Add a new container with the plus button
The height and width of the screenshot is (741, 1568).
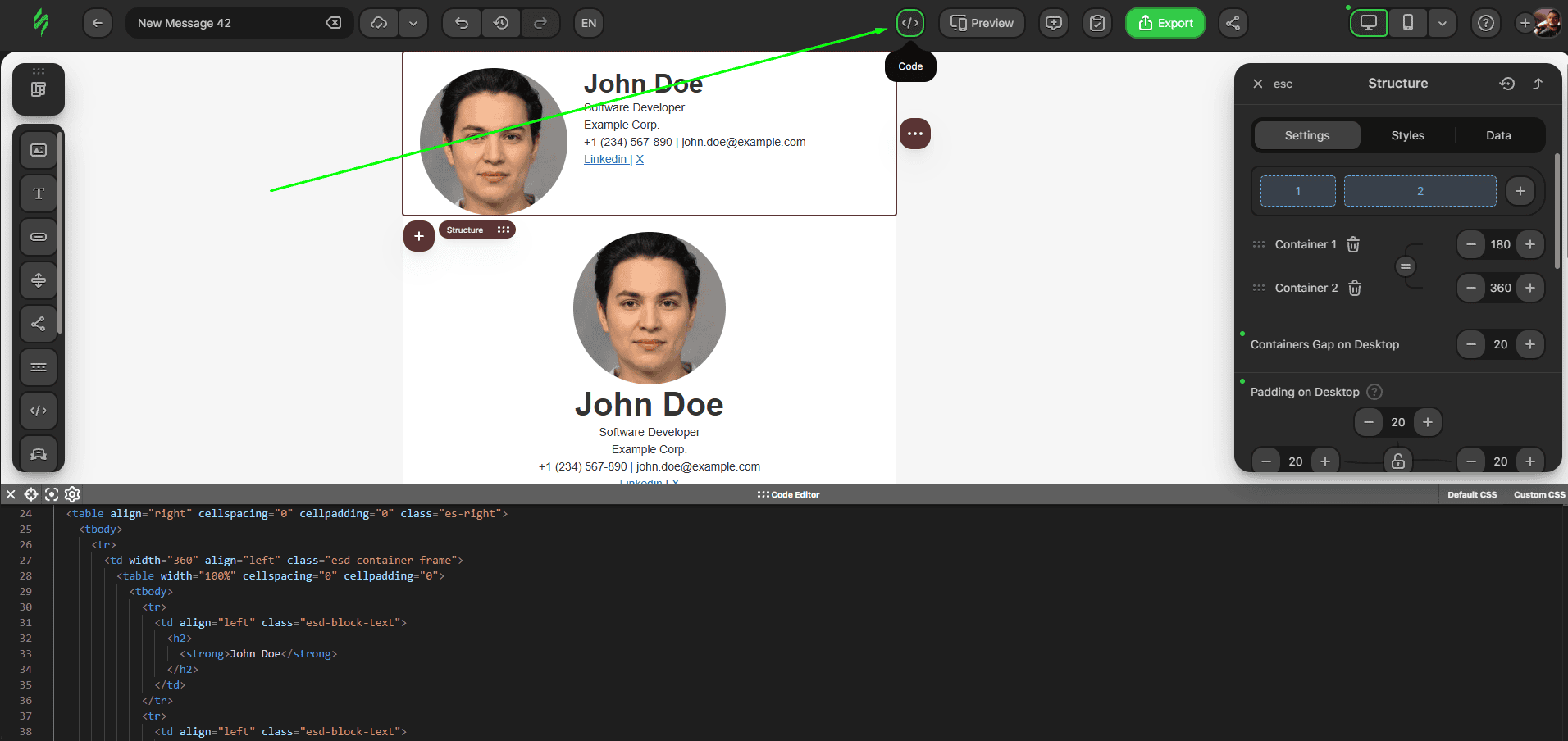pos(1520,191)
